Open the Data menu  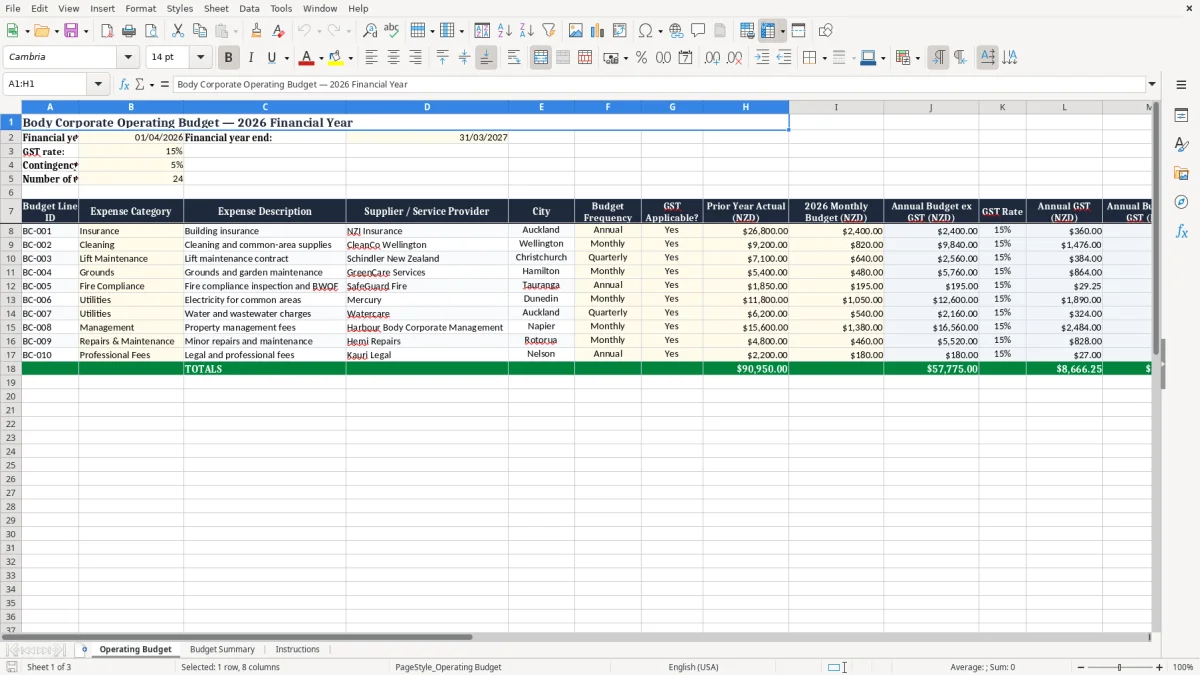[x=249, y=8]
